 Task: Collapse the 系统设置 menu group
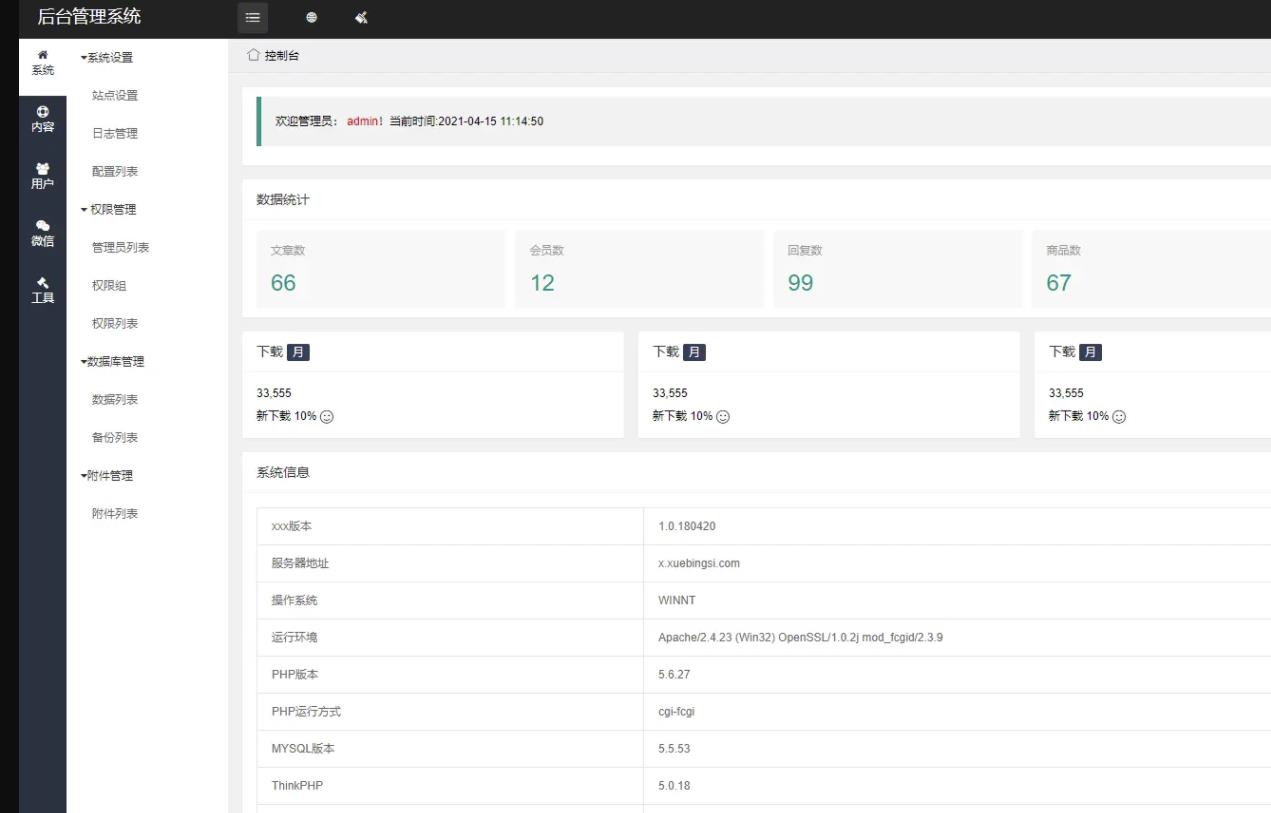107,58
